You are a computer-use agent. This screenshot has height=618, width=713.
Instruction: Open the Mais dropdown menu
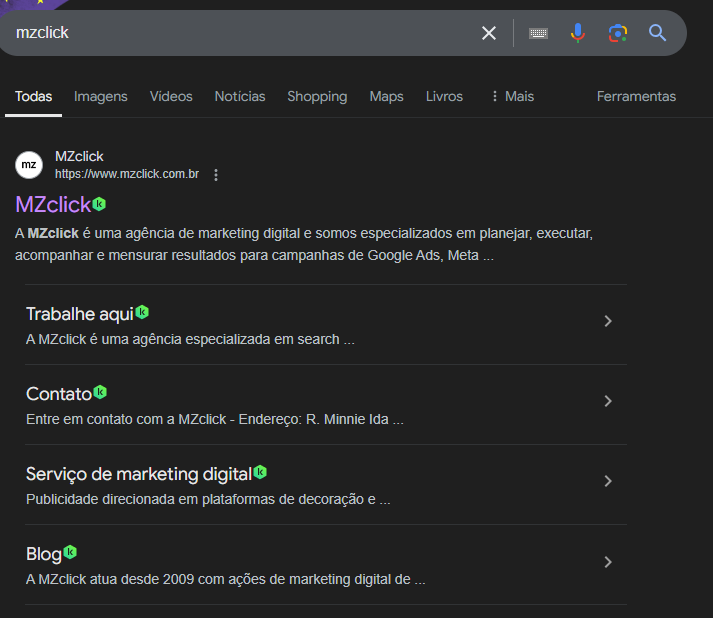point(512,96)
